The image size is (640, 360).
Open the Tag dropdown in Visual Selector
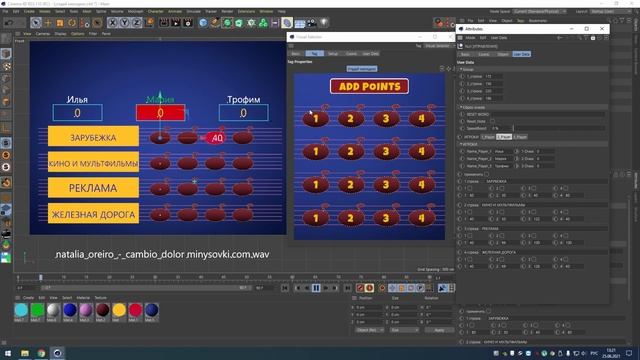(439, 46)
